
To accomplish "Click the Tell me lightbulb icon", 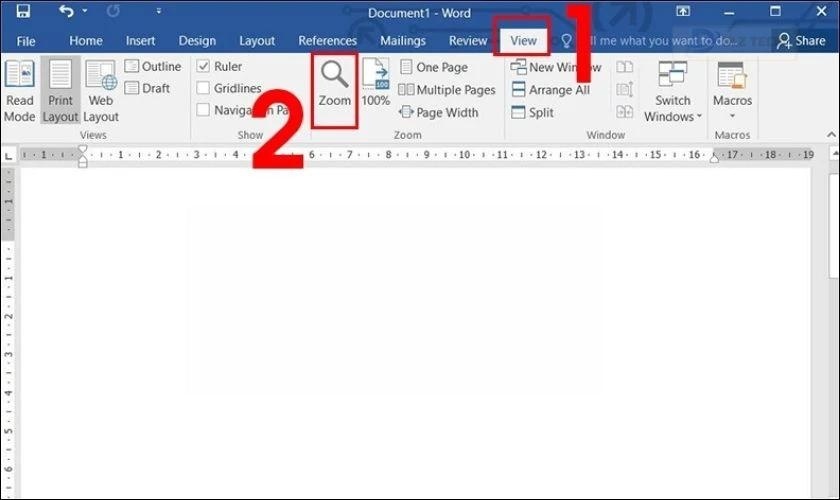I will (566, 41).
